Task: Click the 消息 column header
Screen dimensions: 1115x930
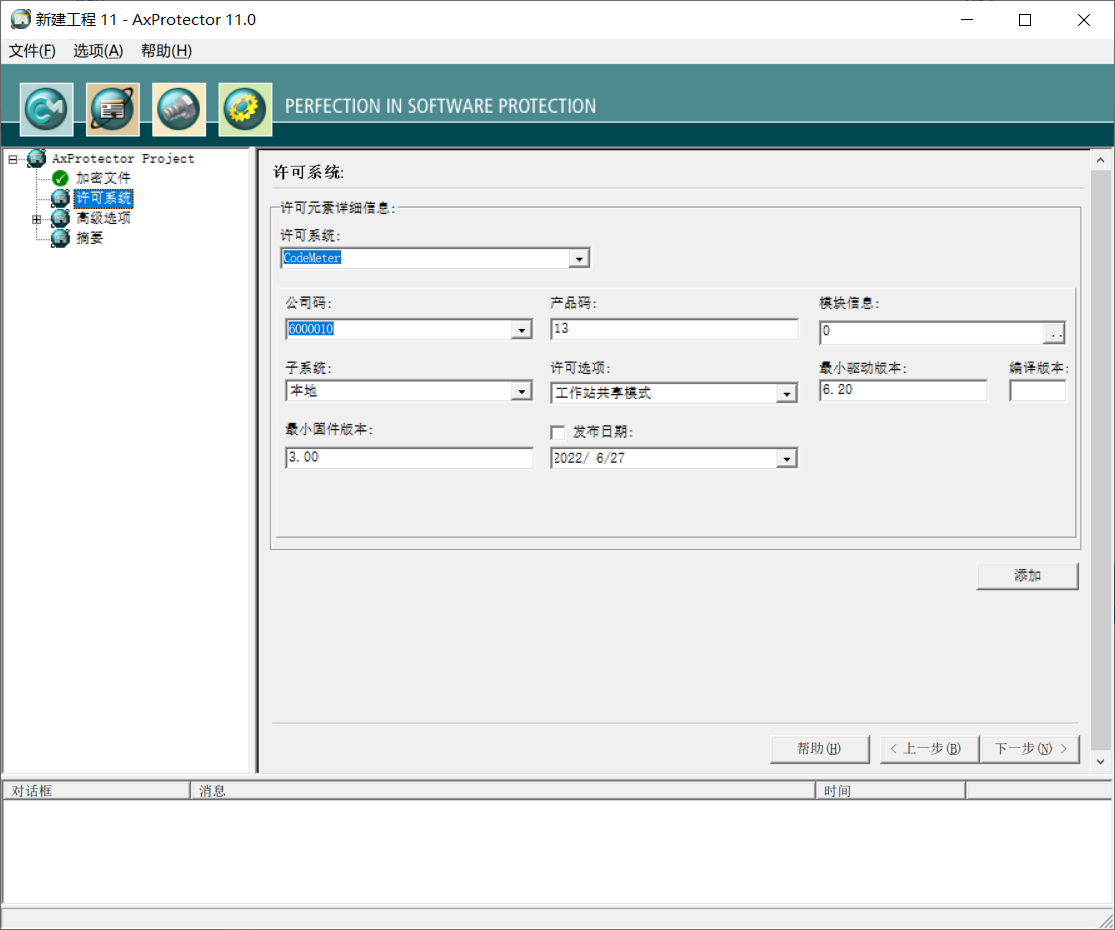Action: 502,791
